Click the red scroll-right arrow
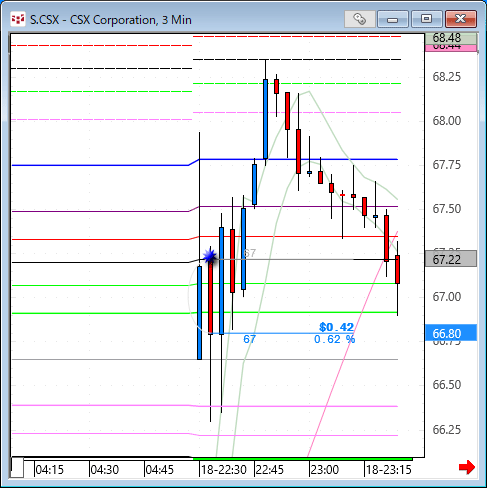The image size is (487, 488). click(467, 467)
